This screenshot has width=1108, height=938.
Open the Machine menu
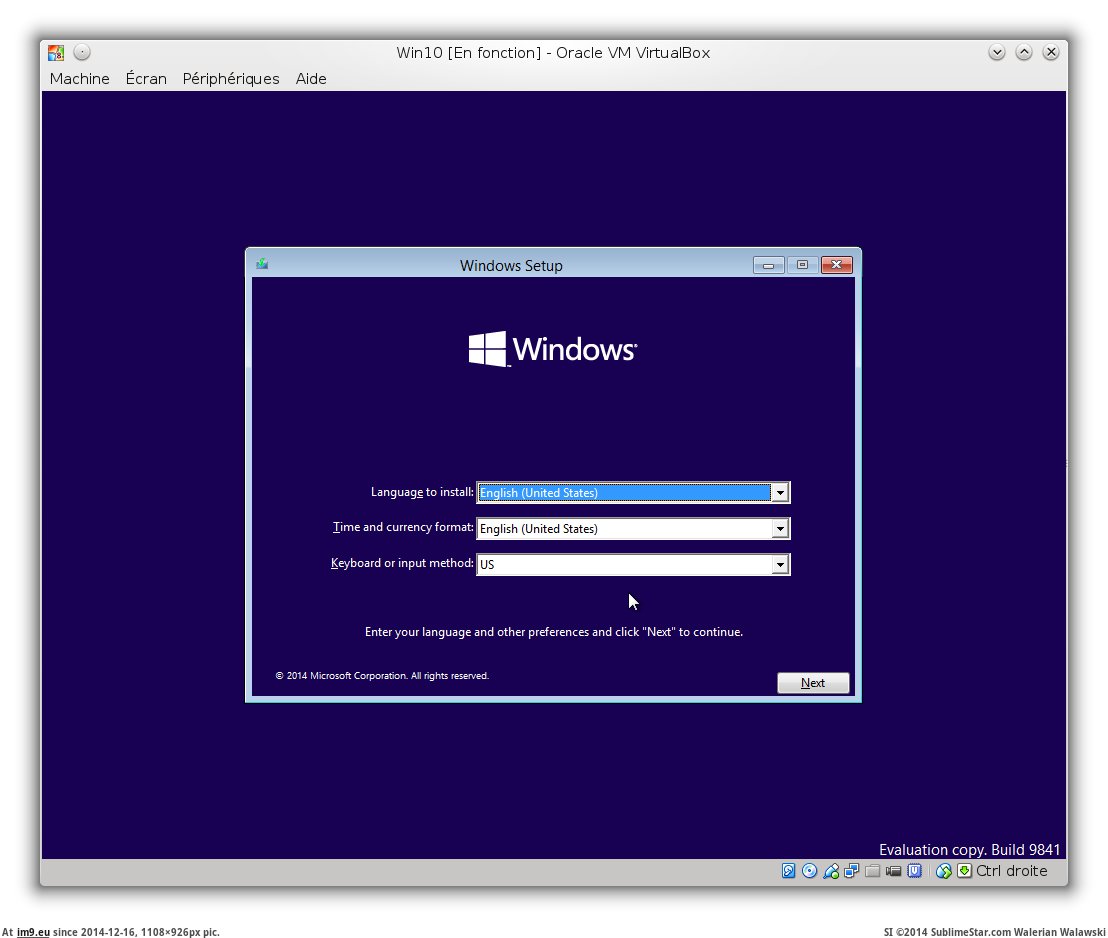pos(79,79)
